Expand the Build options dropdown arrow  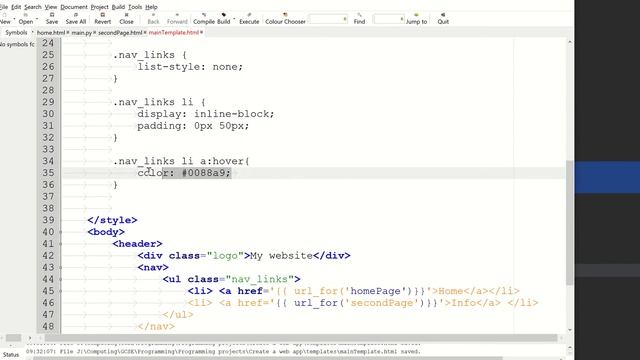pos(234,19)
